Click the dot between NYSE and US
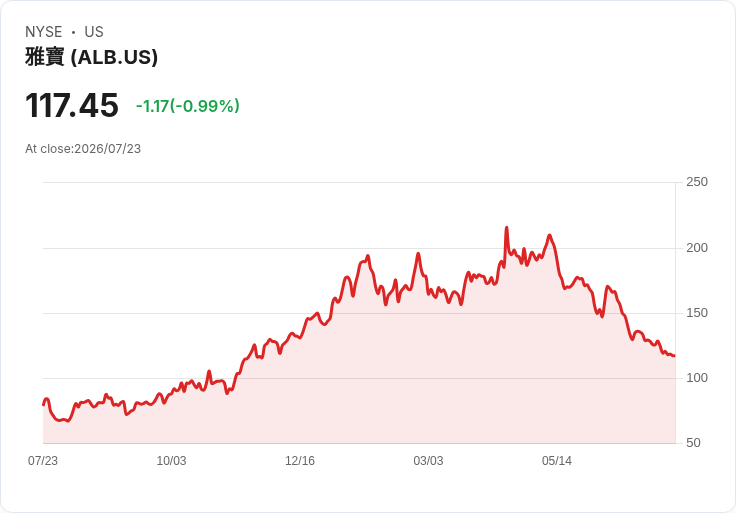The height and width of the screenshot is (513, 736). (x=73, y=32)
